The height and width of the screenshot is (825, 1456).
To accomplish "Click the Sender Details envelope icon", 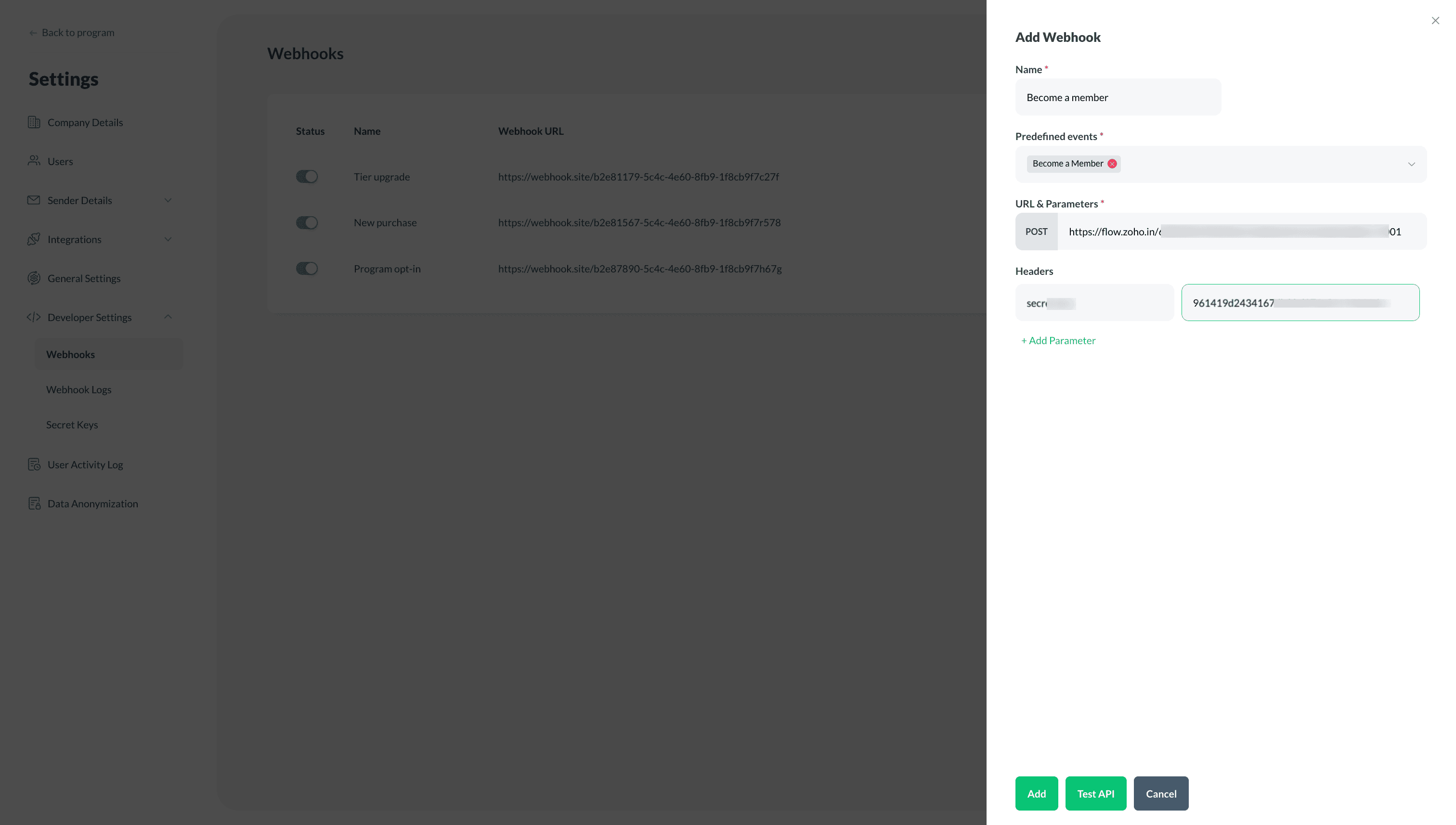I will 34,200.
